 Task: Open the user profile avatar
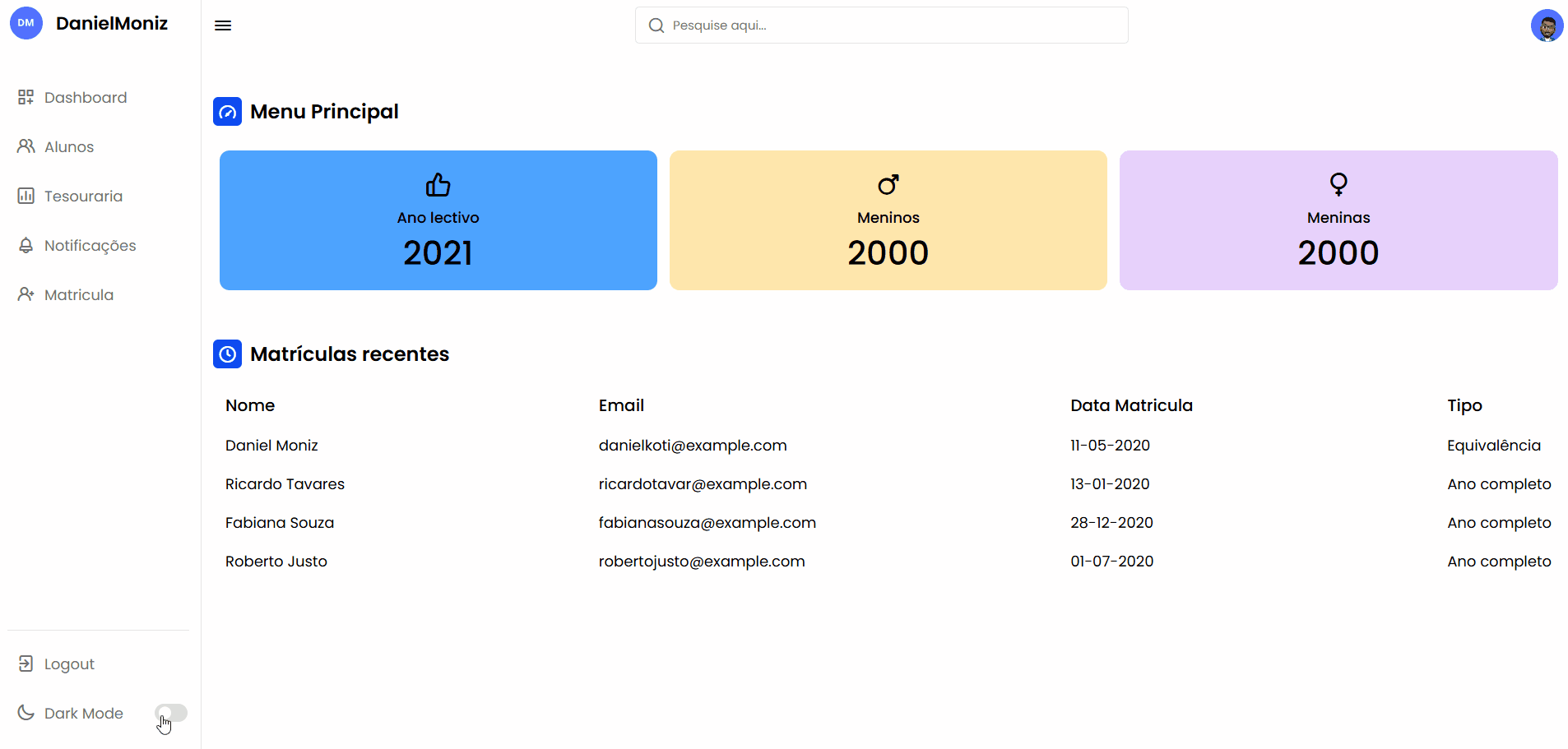[1547, 25]
